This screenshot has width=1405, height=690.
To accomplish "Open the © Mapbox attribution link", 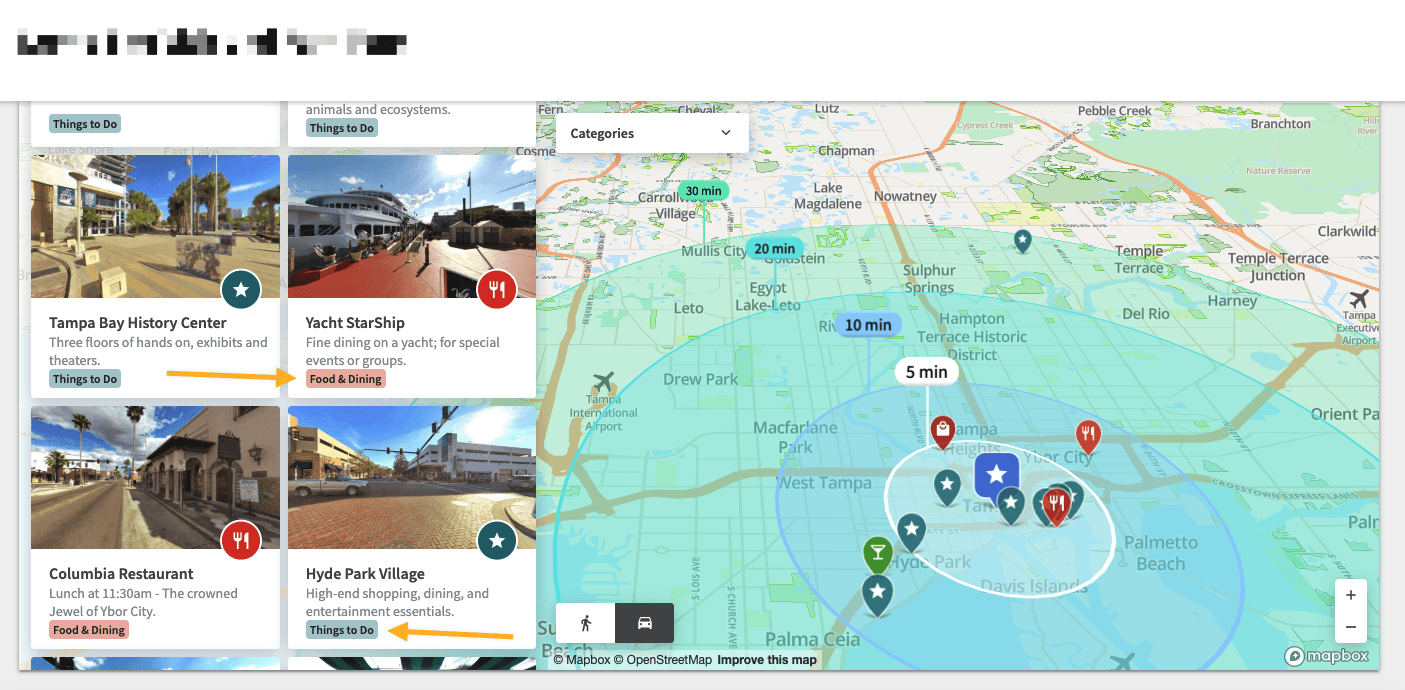I will coord(580,659).
